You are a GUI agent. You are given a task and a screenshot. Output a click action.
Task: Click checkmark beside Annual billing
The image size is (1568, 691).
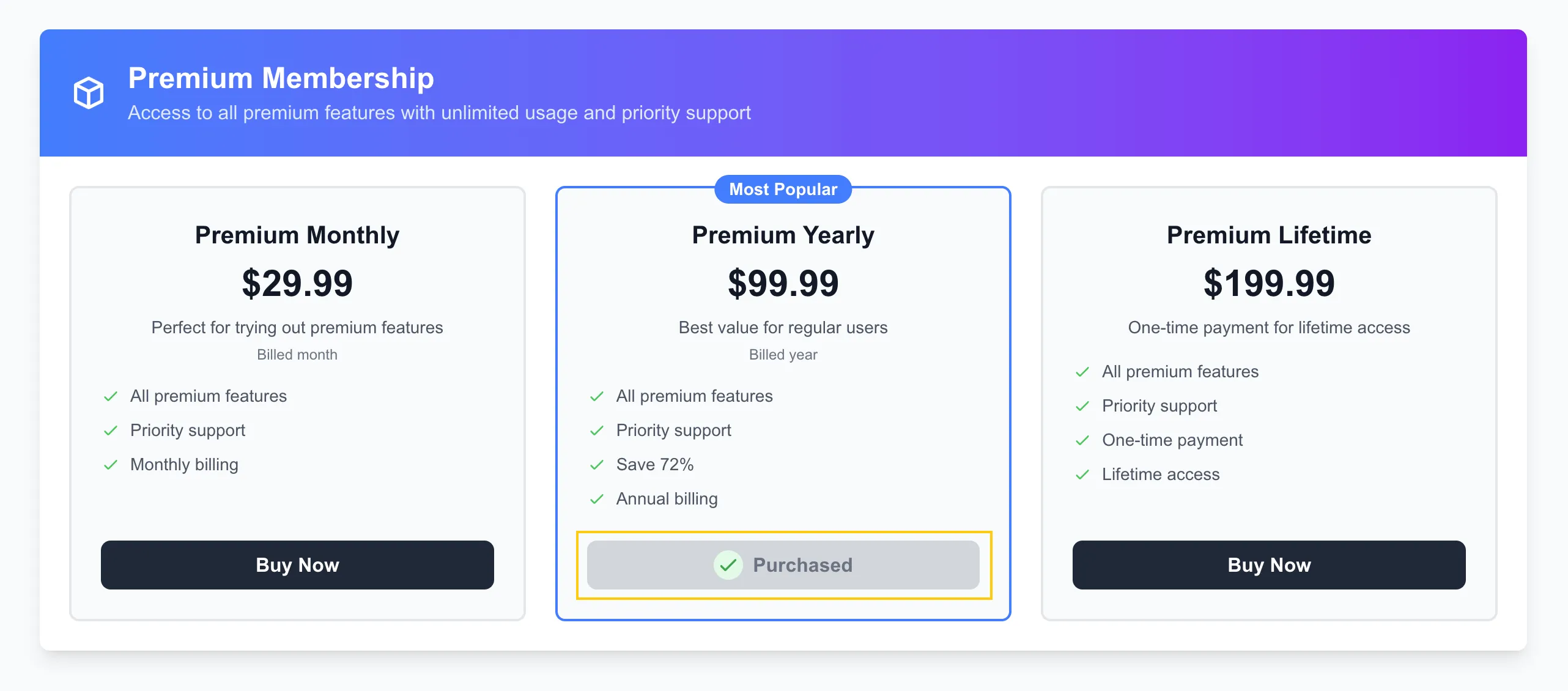(x=597, y=499)
